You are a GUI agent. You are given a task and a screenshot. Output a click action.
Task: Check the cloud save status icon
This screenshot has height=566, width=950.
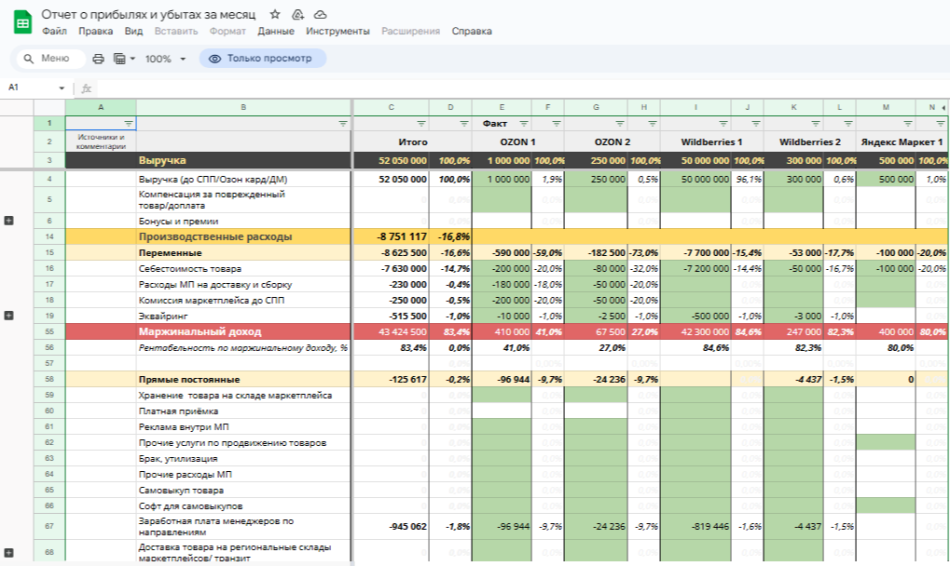320,15
